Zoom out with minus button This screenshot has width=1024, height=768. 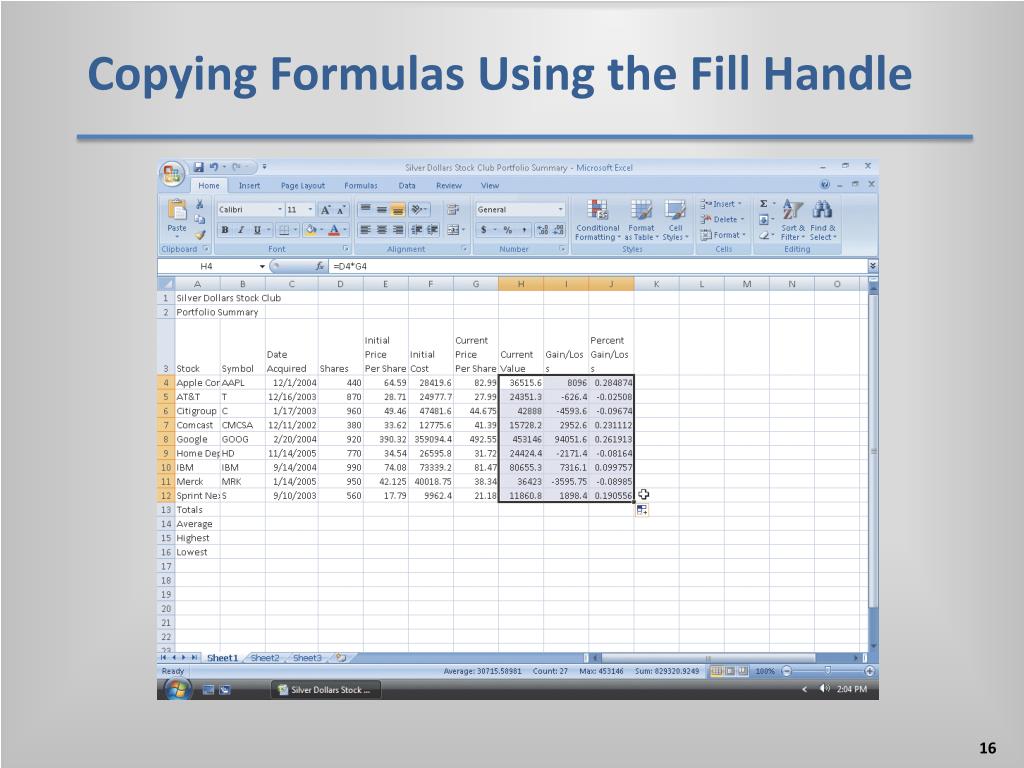786,671
